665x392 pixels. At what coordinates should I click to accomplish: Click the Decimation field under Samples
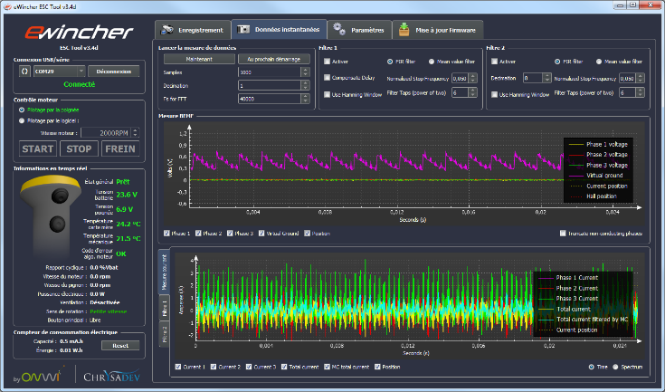(x=269, y=86)
